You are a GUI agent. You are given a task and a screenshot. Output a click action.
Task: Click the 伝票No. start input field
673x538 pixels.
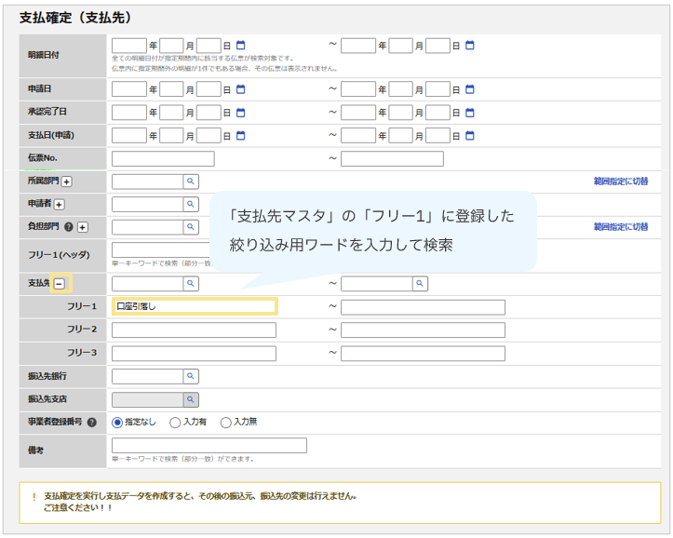163,159
